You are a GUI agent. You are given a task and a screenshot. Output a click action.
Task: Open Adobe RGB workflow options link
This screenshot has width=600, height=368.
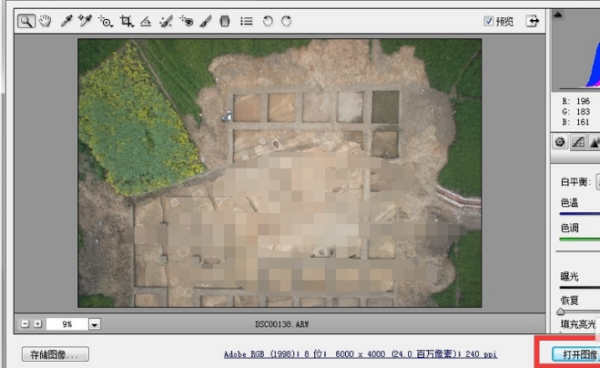click(360, 354)
